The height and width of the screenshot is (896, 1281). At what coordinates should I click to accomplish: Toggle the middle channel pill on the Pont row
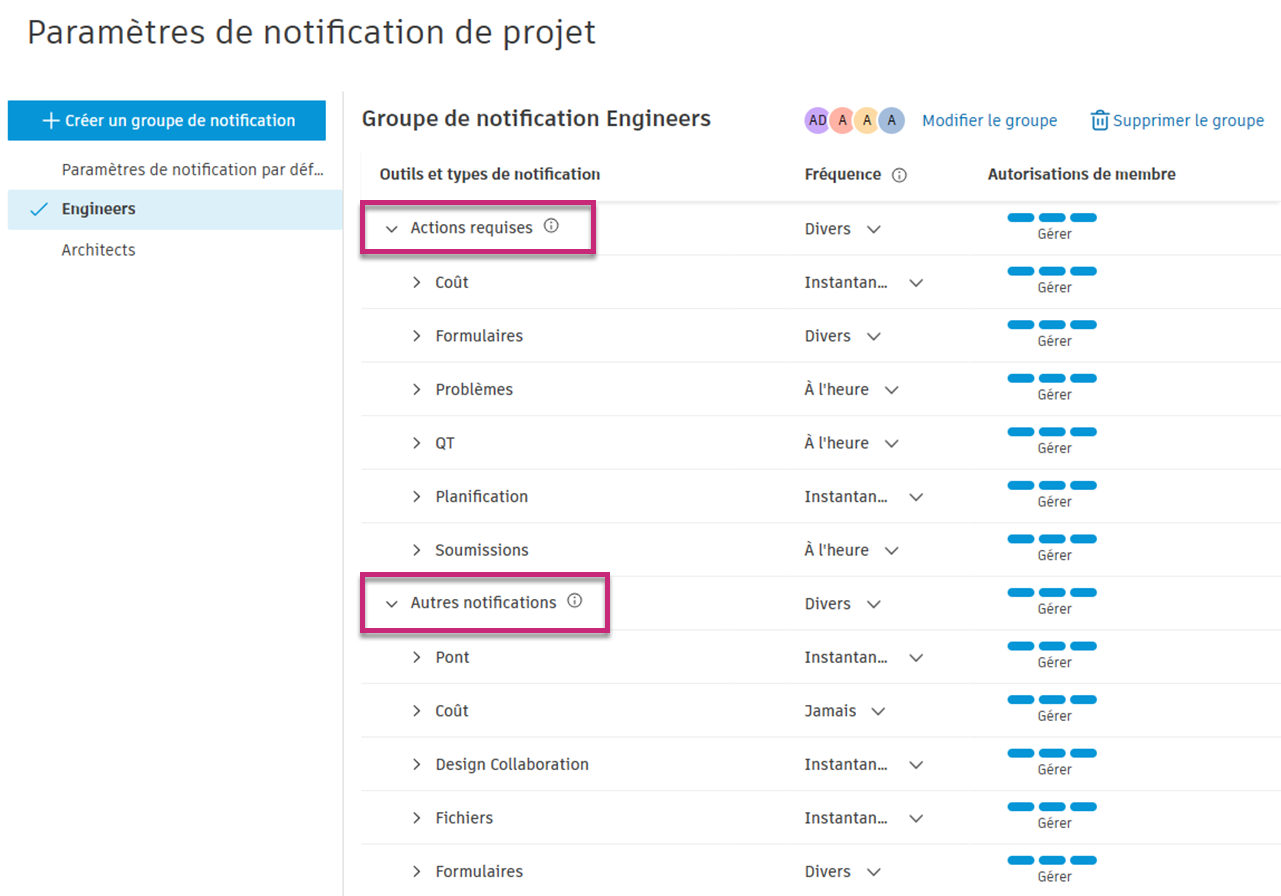coord(1051,646)
